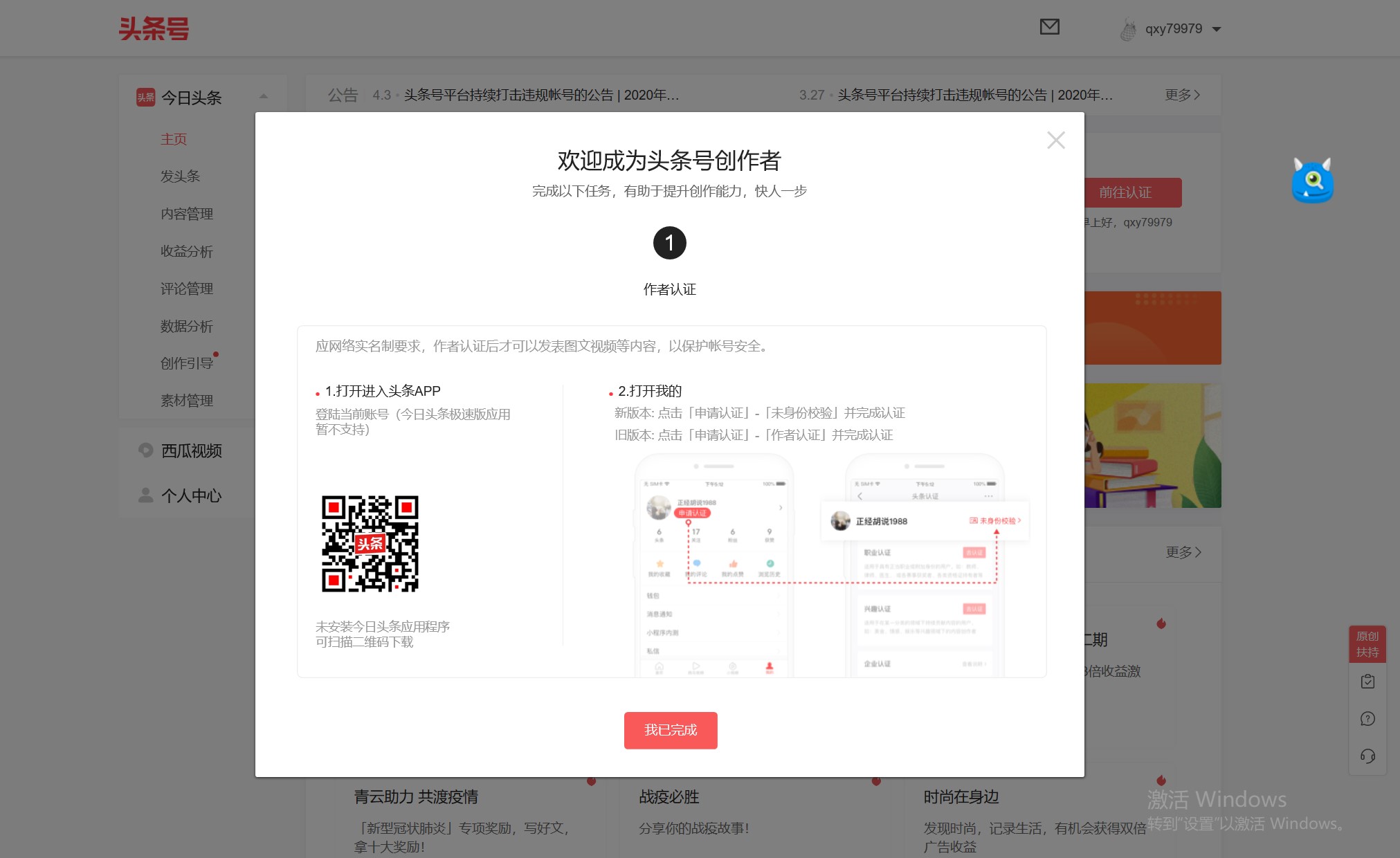Collapse the 今日头条 menu section chevron
Viewport: 1400px width, 858px height.
point(264,95)
